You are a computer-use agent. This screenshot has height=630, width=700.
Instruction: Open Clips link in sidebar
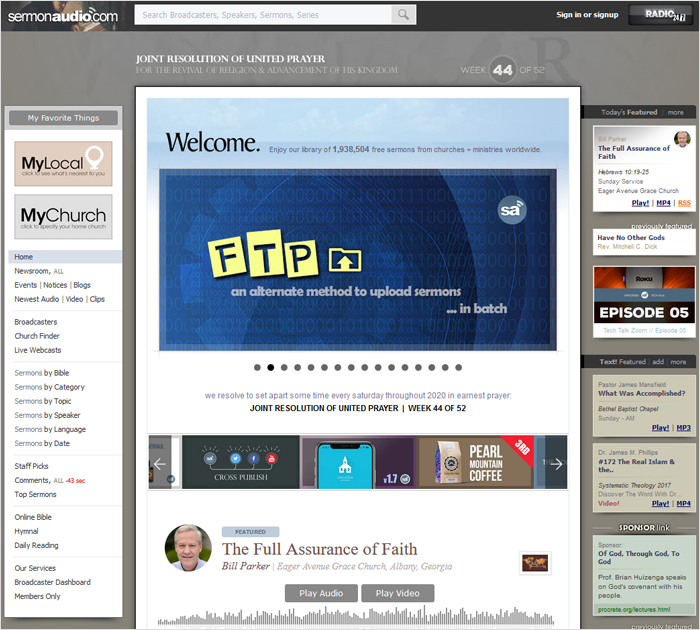pos(97,299)
